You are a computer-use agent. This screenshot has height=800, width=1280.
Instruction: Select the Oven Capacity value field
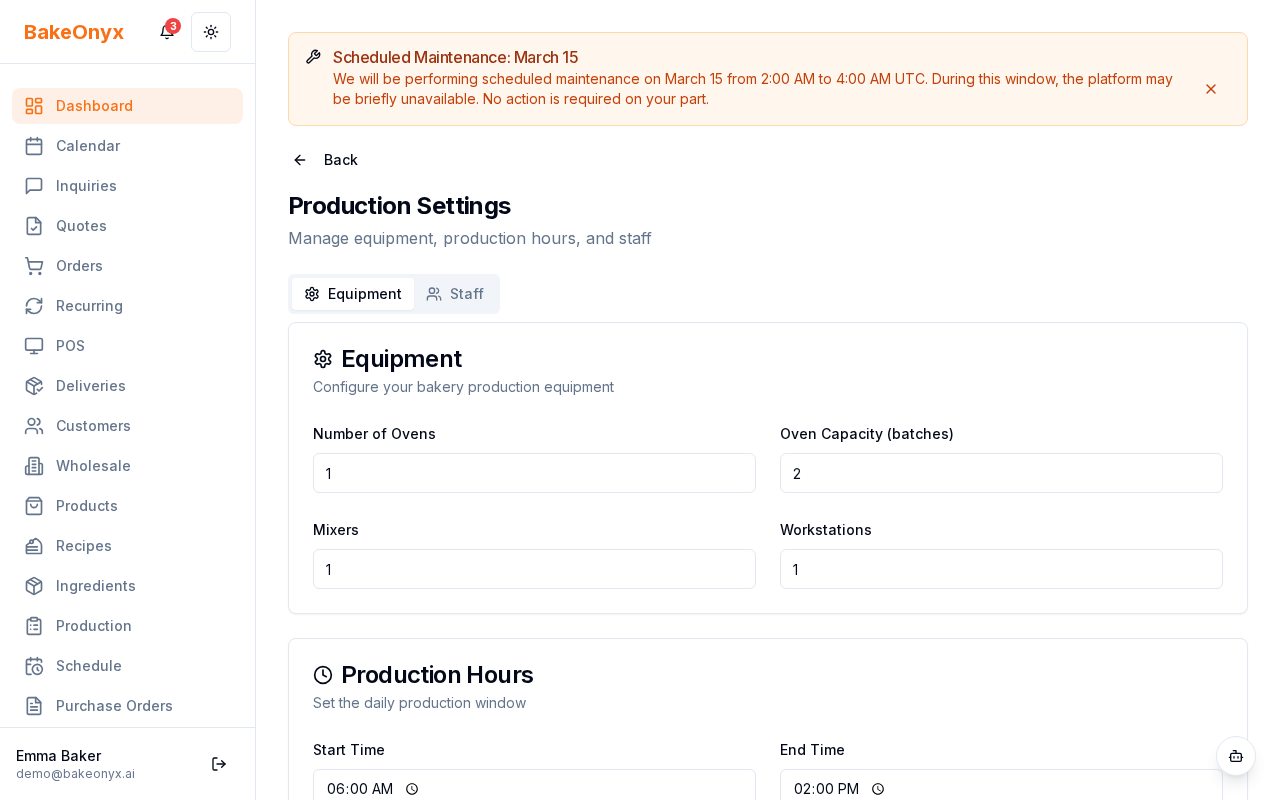(x=1001, y=473)
